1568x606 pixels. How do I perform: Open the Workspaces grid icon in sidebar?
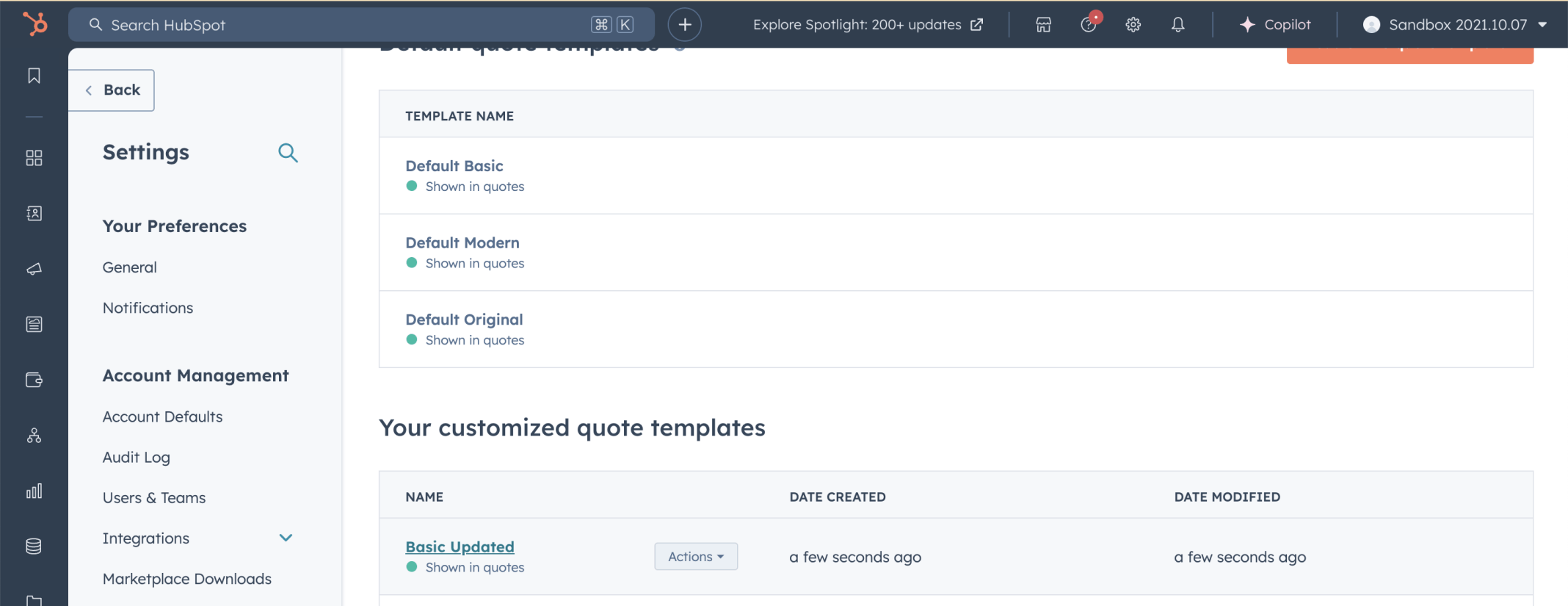click(x=34, y=158)
